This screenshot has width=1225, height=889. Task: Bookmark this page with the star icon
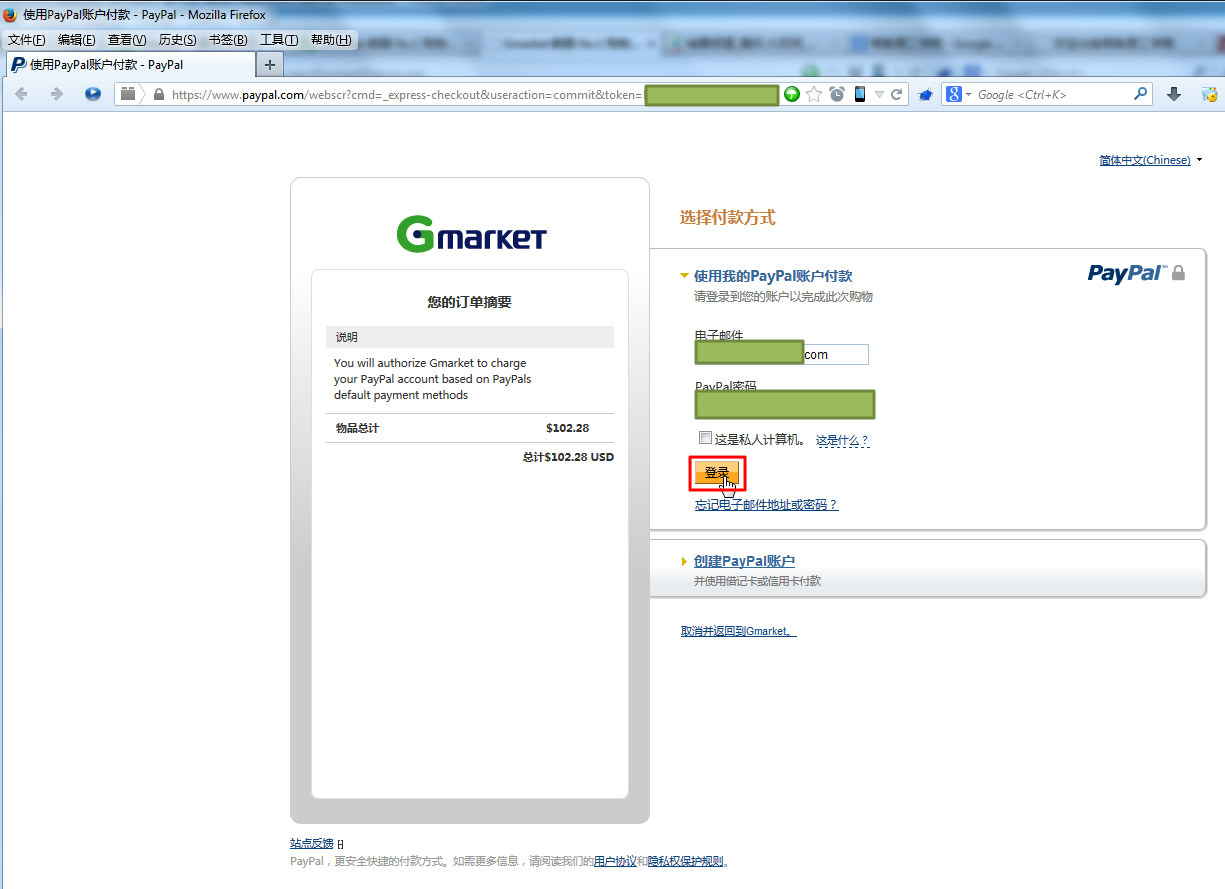pyautogui.click(x=814, y=94)
